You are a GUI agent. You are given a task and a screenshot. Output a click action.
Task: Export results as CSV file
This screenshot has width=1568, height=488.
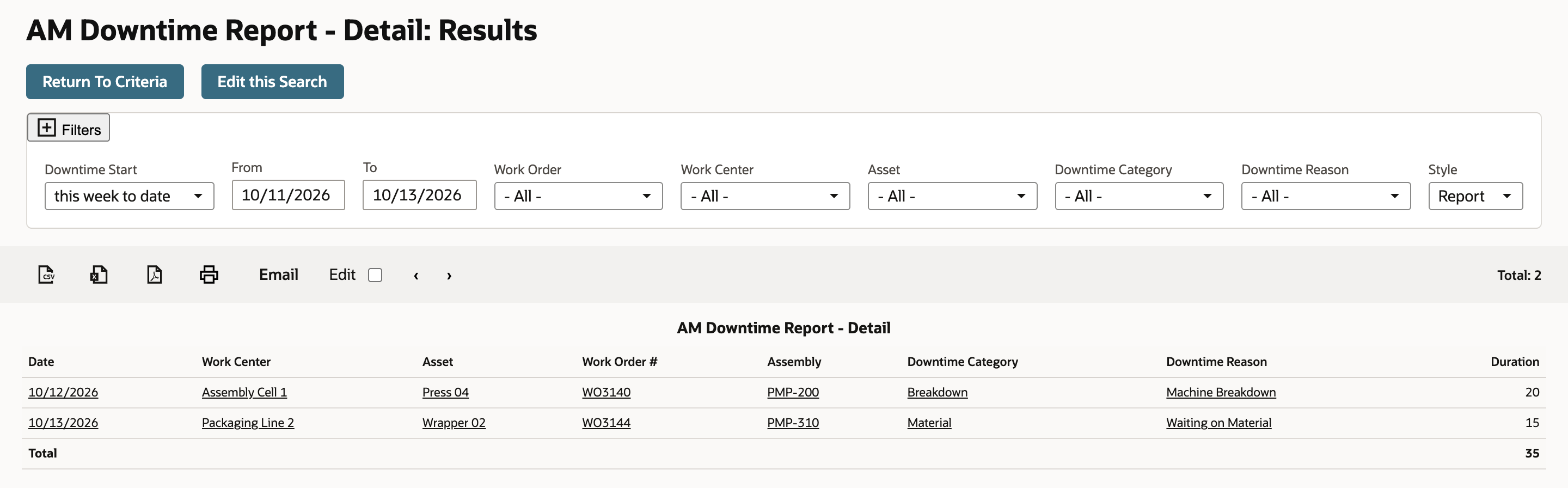[x=46, y=274]
